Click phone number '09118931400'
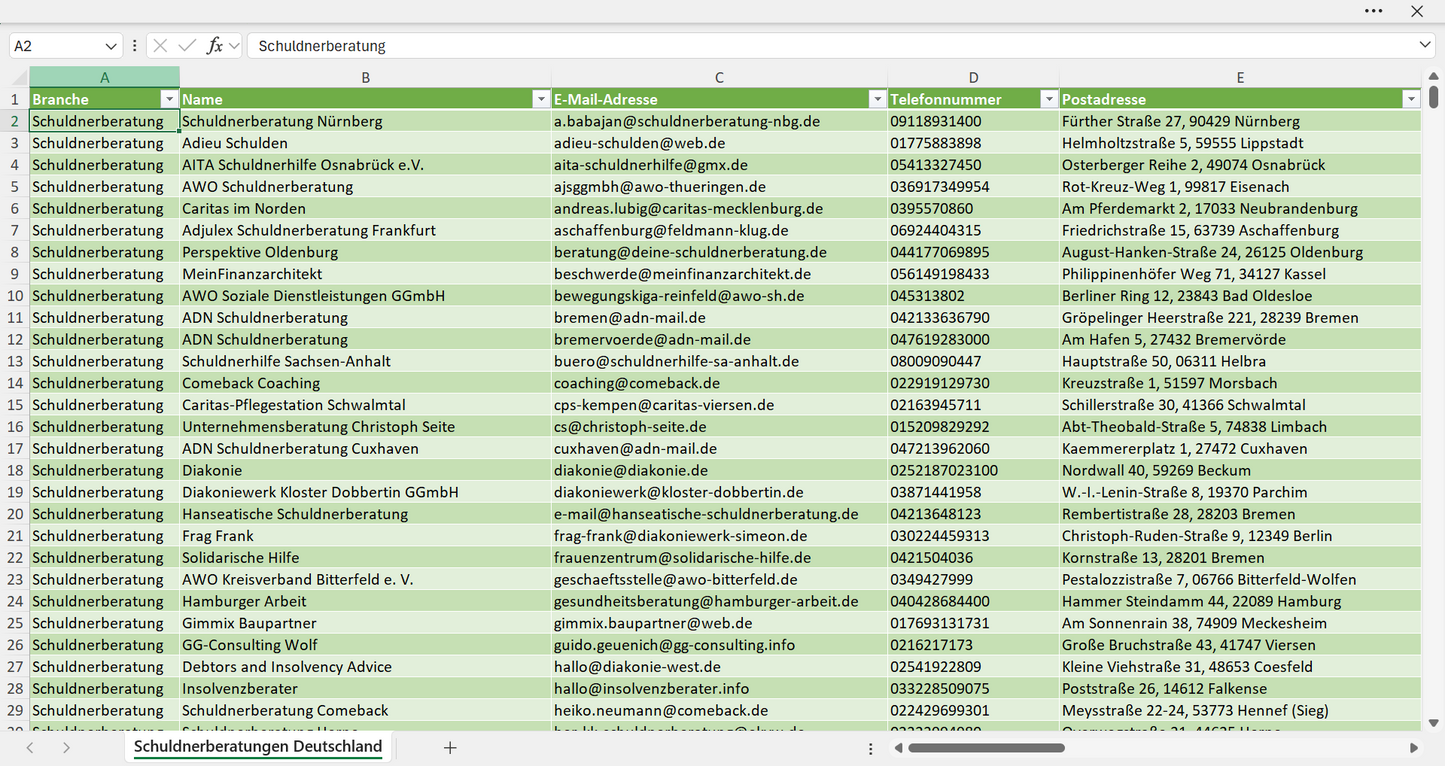This screenshot has height=766, width=1445. click(x=974, y=121)
